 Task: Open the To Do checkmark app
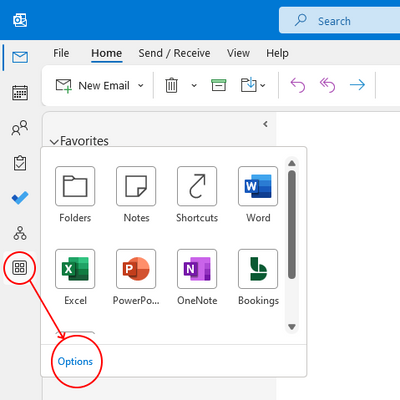coord(20,198)
